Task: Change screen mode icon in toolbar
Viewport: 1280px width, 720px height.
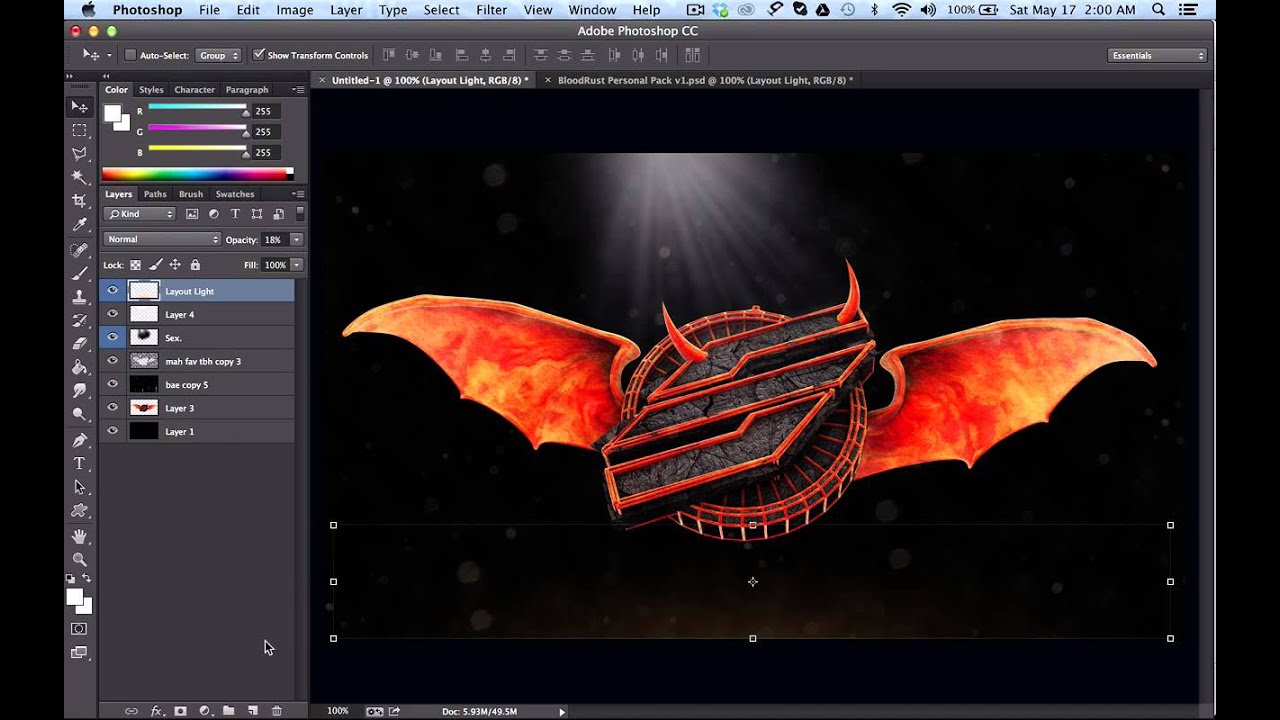Action: coord(79,653)
